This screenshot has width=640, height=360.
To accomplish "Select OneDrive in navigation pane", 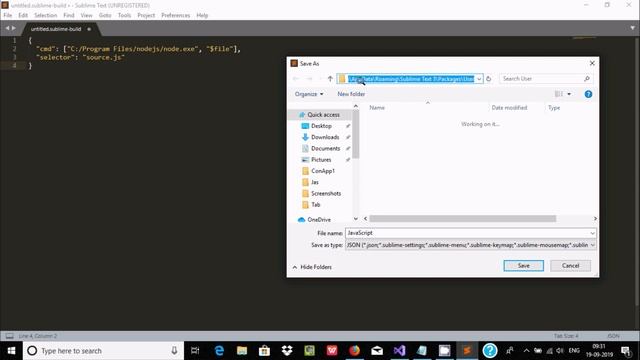I will click(319, 220).
